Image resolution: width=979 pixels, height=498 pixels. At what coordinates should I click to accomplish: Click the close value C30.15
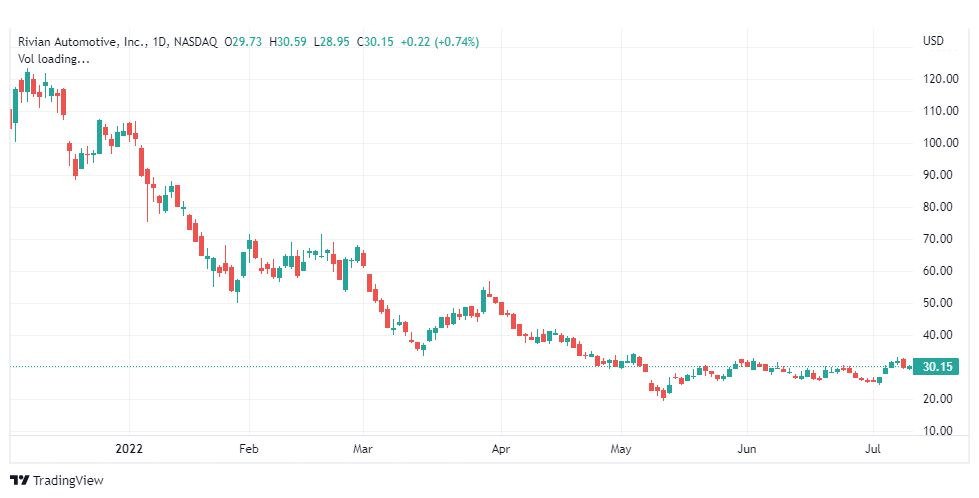375,42
